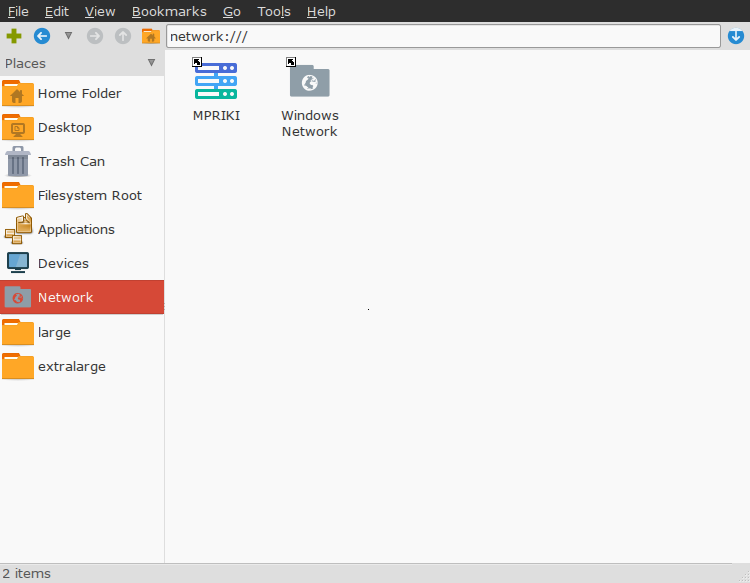
Task: Select the Windows Network folder icon
Action: (x=309, y=80)
